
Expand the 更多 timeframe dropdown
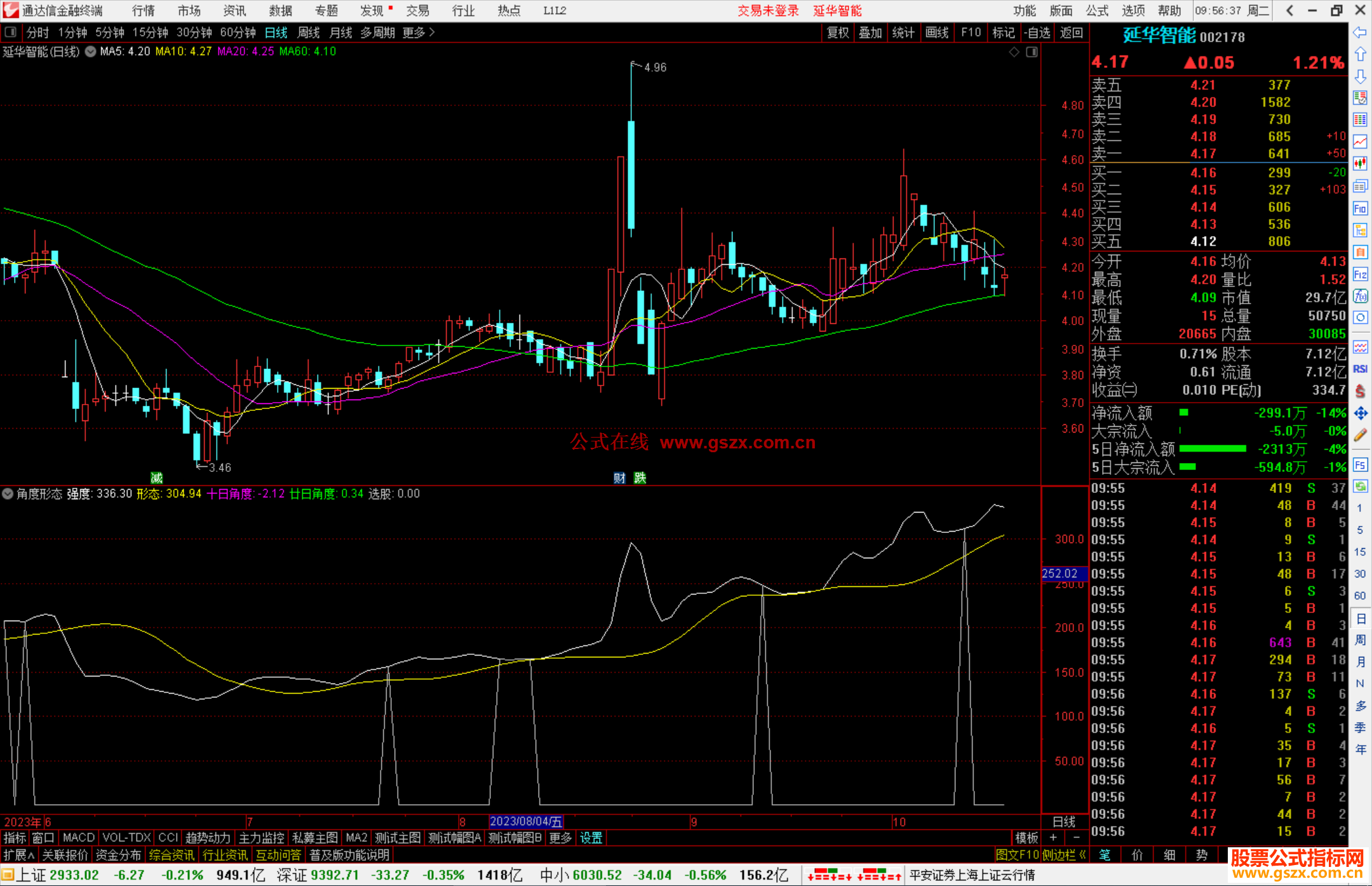(418, 32)
